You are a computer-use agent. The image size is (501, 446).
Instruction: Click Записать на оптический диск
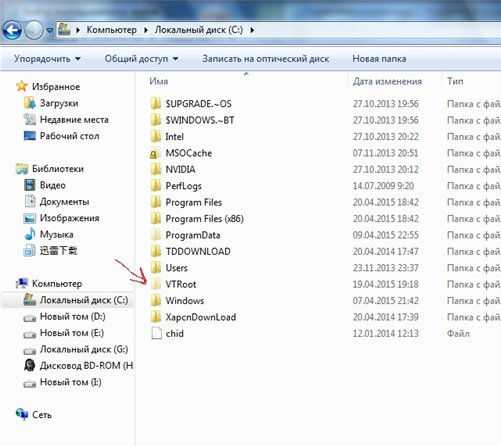click(265, 59)
